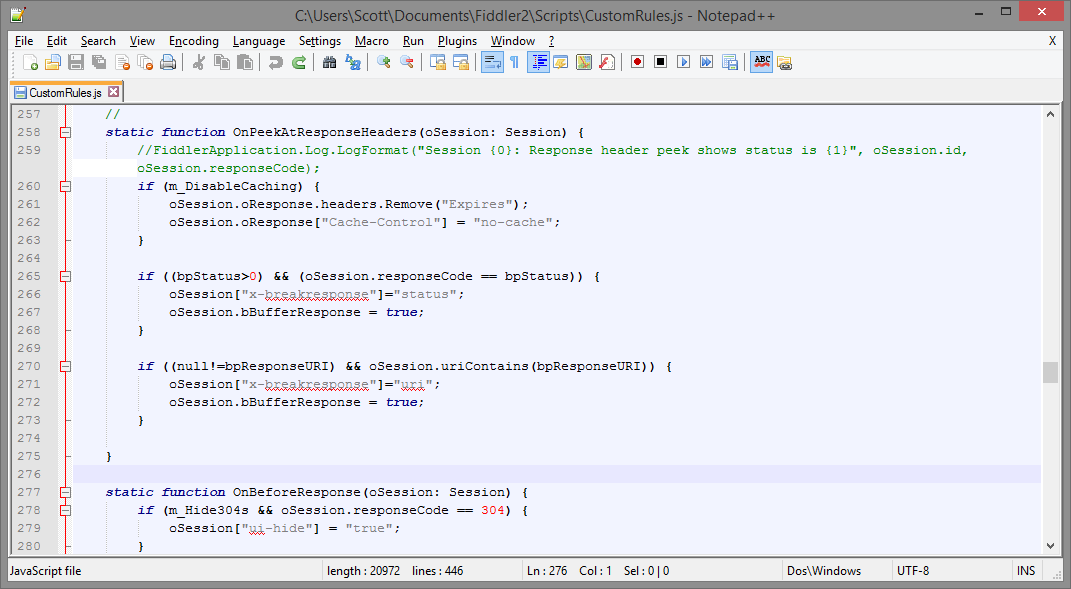Image resolution: width=1071 pixels, height=589 pixels.
Task: Open the File menu
Action: [24, 41]
